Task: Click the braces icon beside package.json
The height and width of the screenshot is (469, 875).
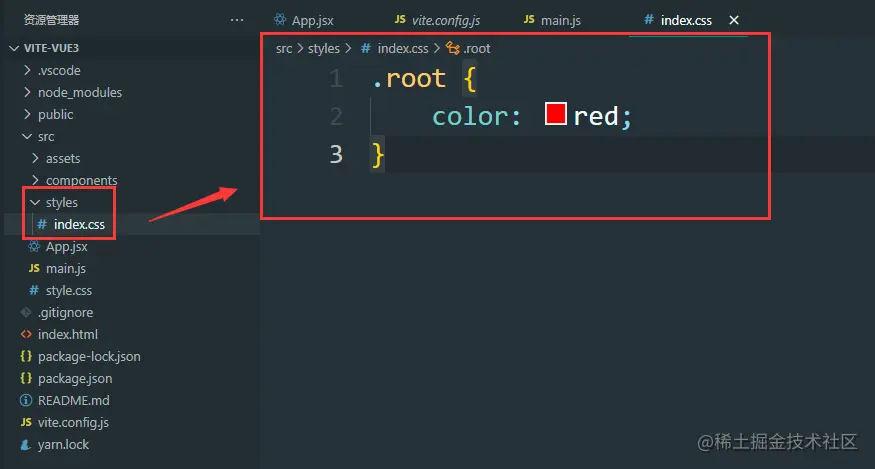Action: click(26, 378)
